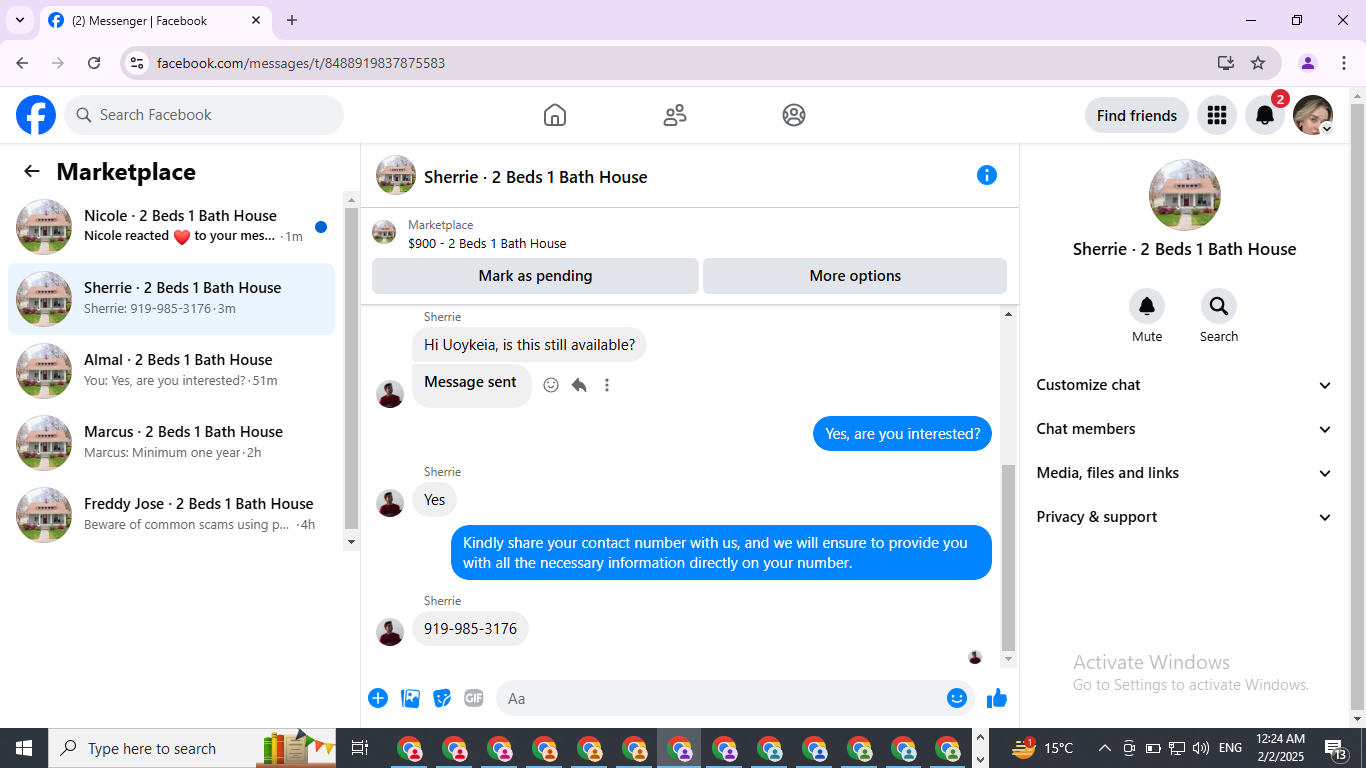The height and width of the screenshot is (768, 1366).
Task: Open the Chrome profile icon
Action: (x=1308, y=63)
